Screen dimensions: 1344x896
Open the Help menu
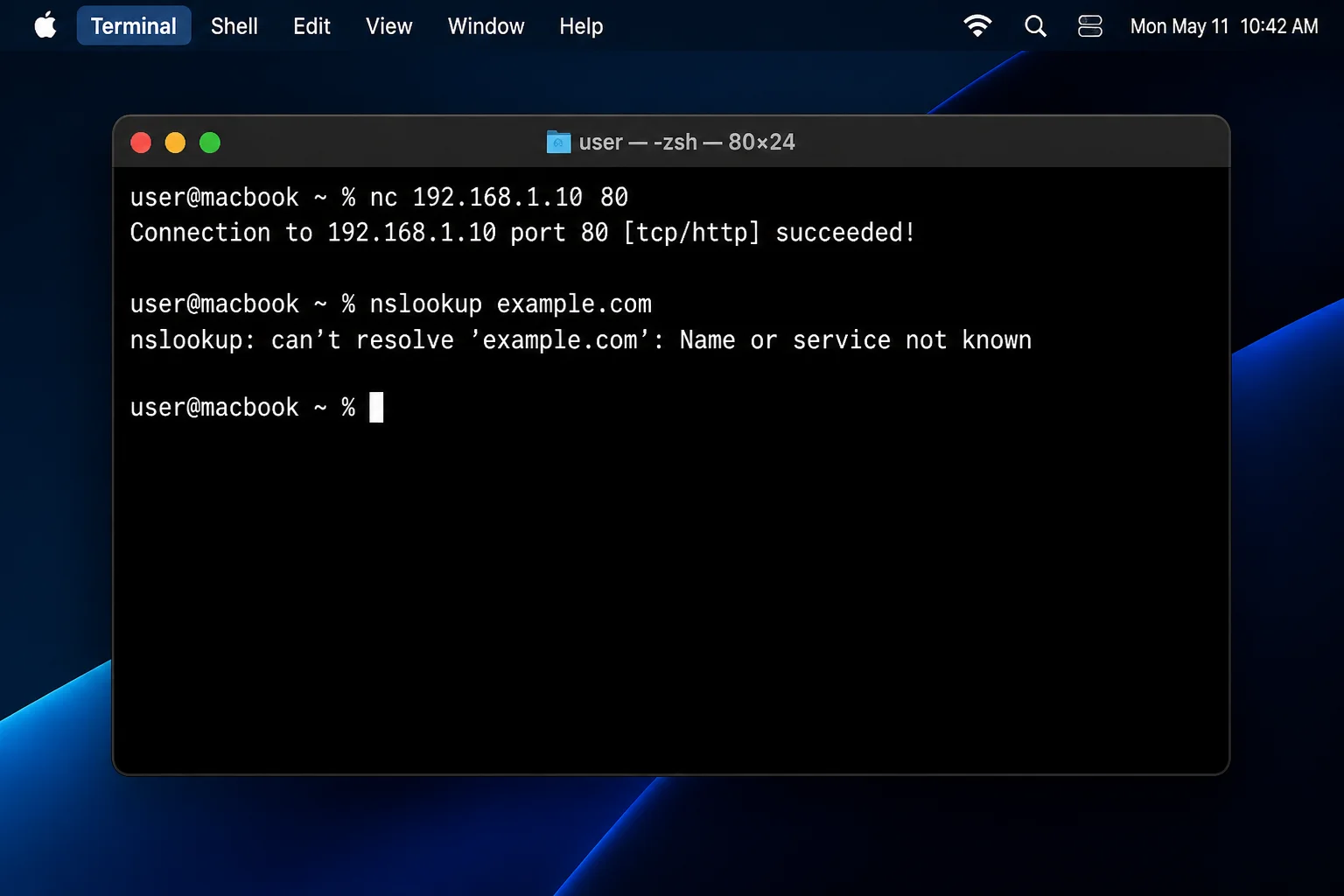(581, 26)
